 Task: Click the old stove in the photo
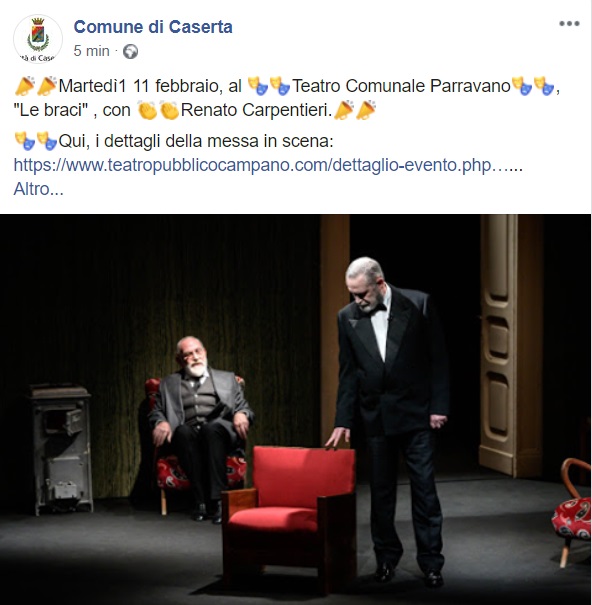pos(59,449)
